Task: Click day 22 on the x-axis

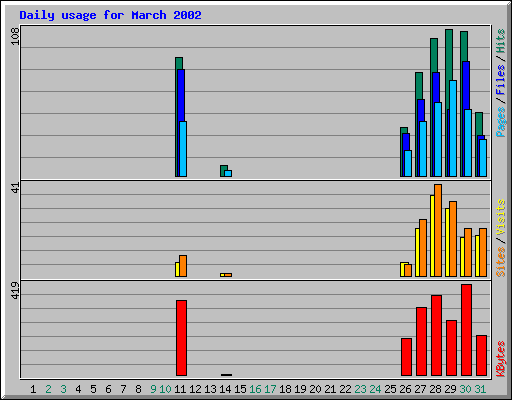Action: [x=345, y=389]
